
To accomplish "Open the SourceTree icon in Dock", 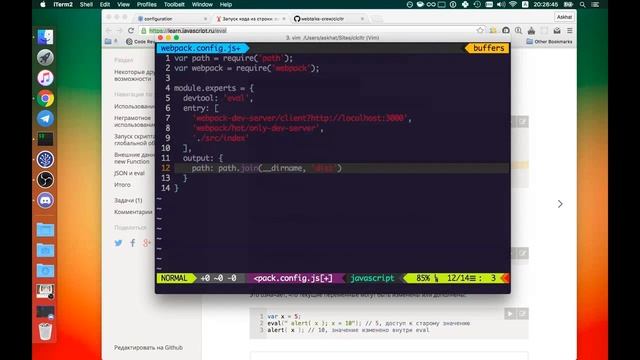I will (x=45, y=159).
